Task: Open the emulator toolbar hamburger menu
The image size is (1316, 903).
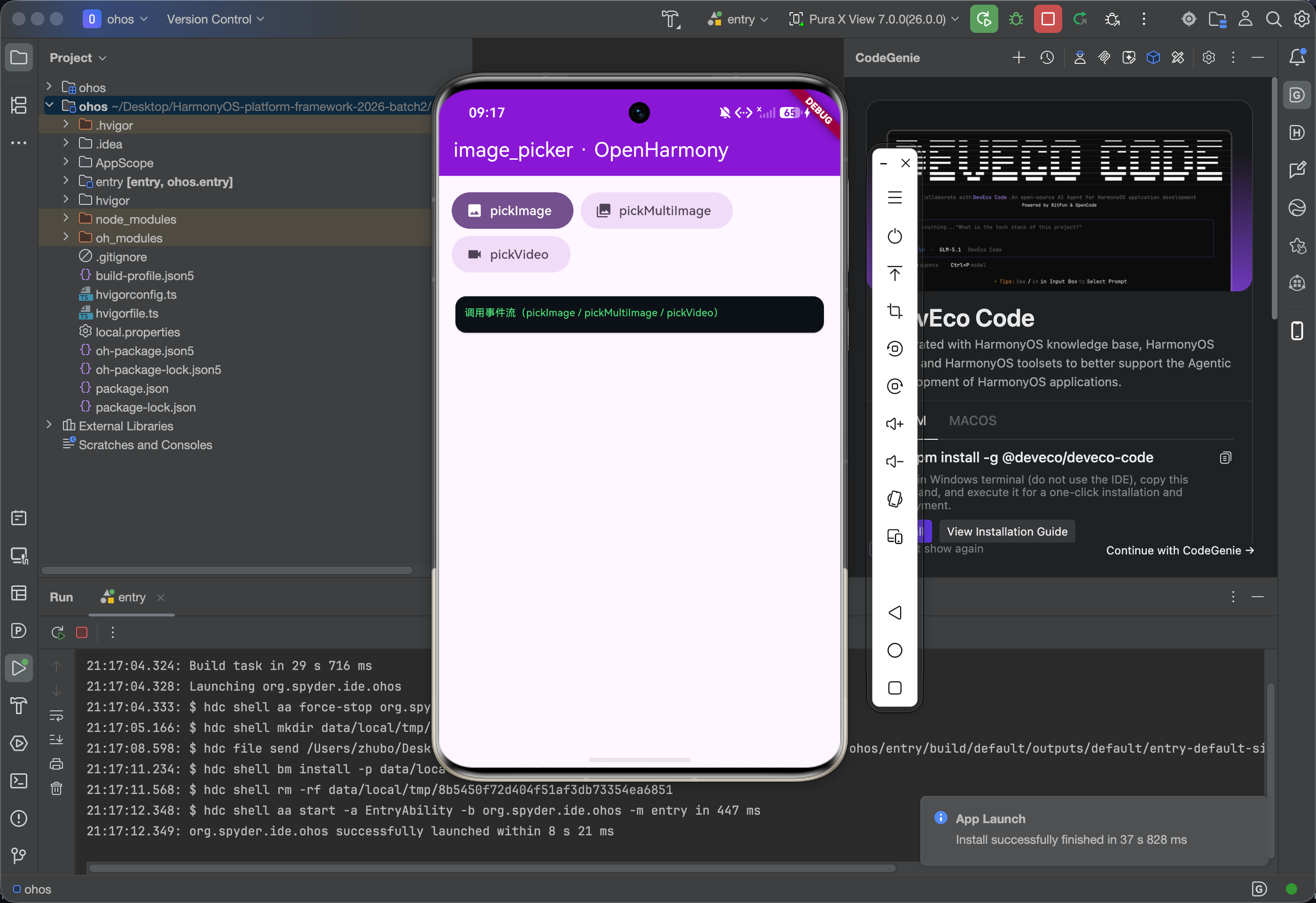Action: tap(895, 198)
